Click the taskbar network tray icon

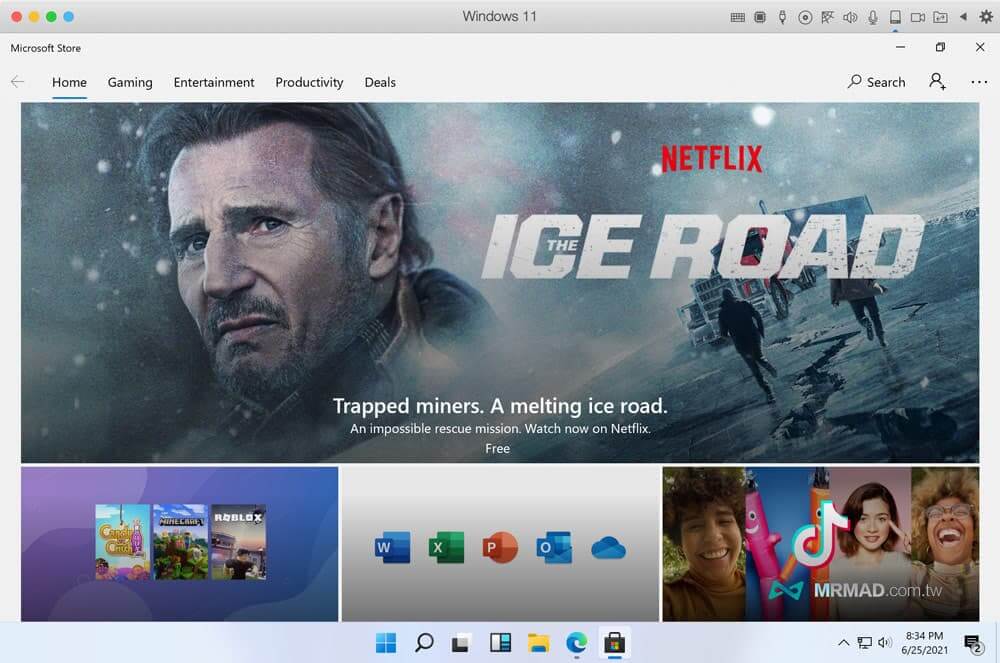click(864, 643)
